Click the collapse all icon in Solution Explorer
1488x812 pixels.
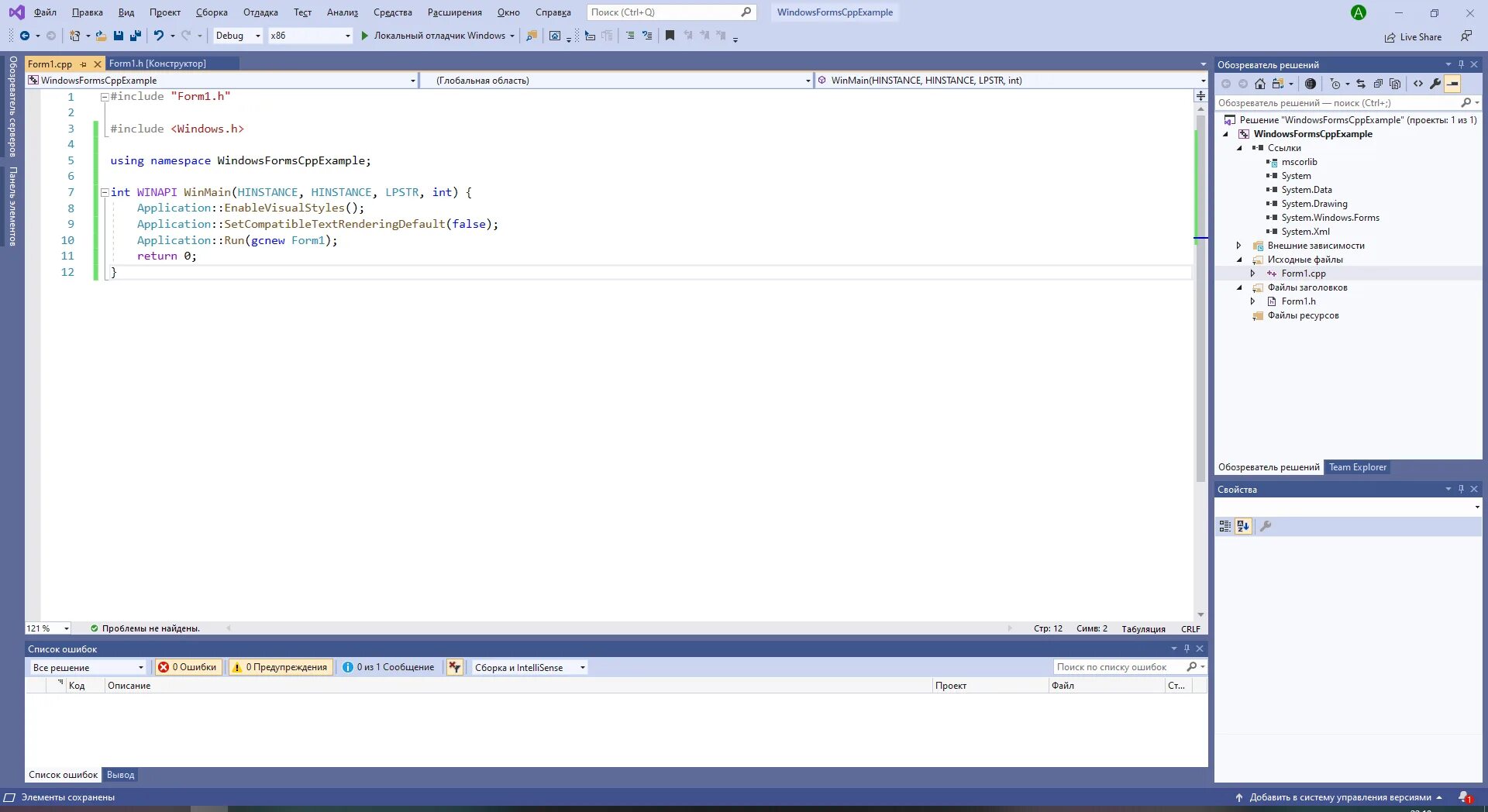coord(1378,84)
